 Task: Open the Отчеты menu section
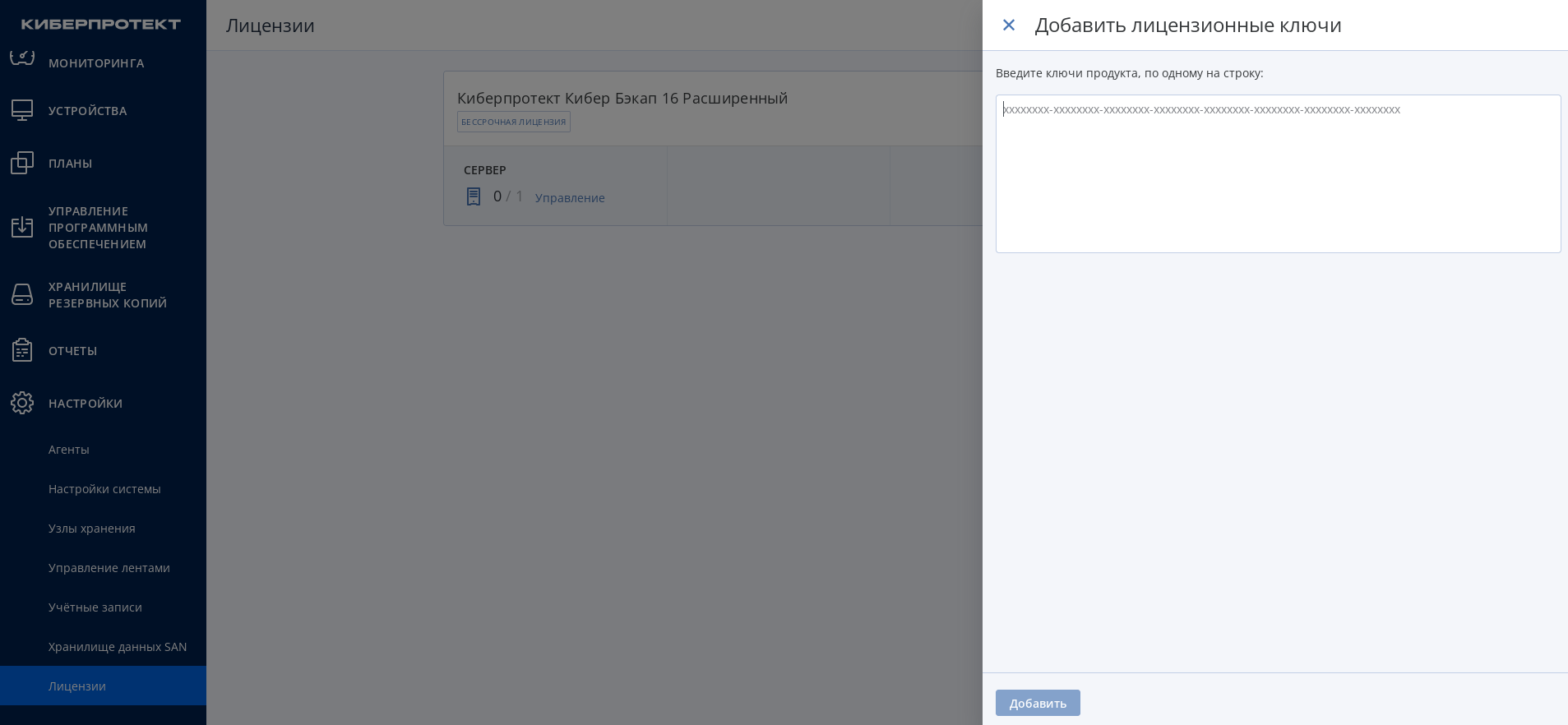point(103,351)
